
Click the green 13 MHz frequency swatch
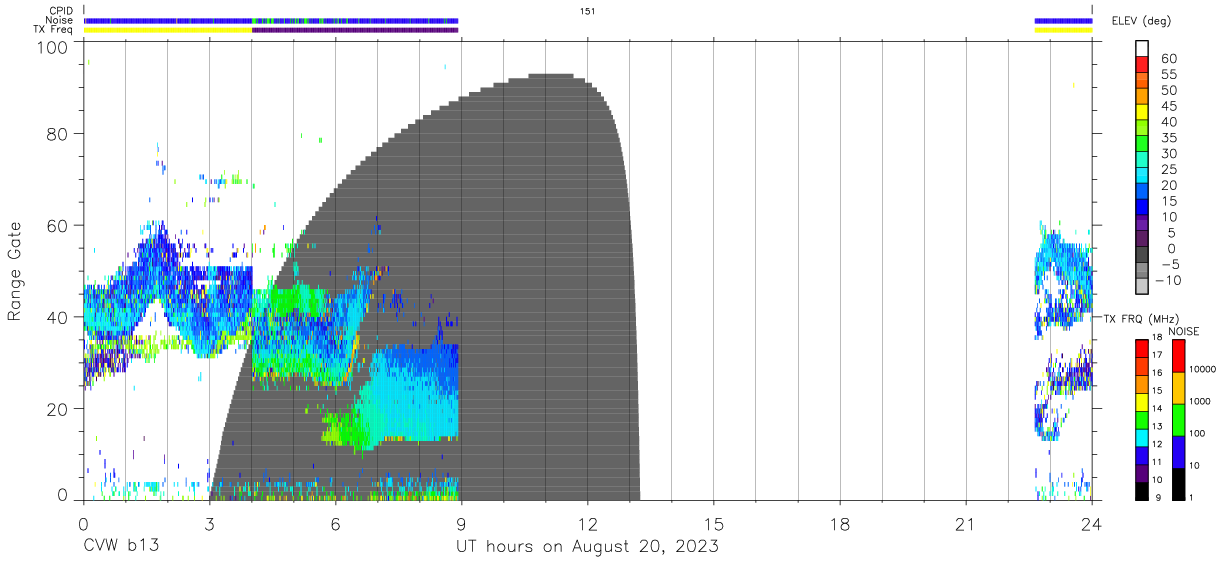pyautogui.click(x=1142, y=420)
